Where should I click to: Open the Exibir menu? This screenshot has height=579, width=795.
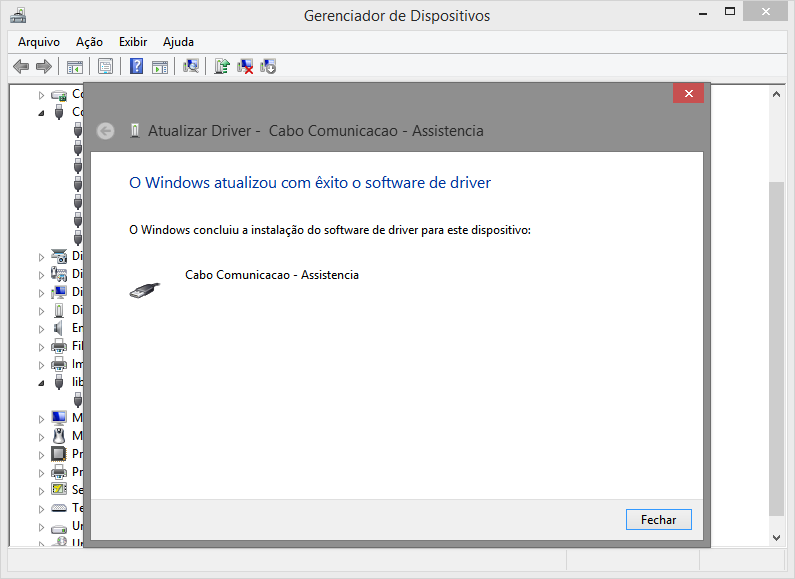click(x=133, y=42)
